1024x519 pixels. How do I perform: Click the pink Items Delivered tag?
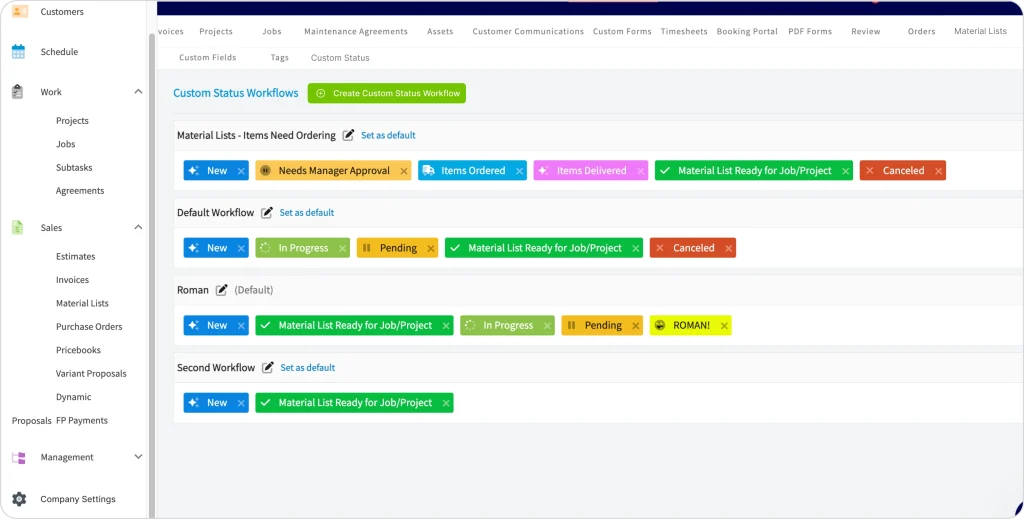tap(591, 171)
